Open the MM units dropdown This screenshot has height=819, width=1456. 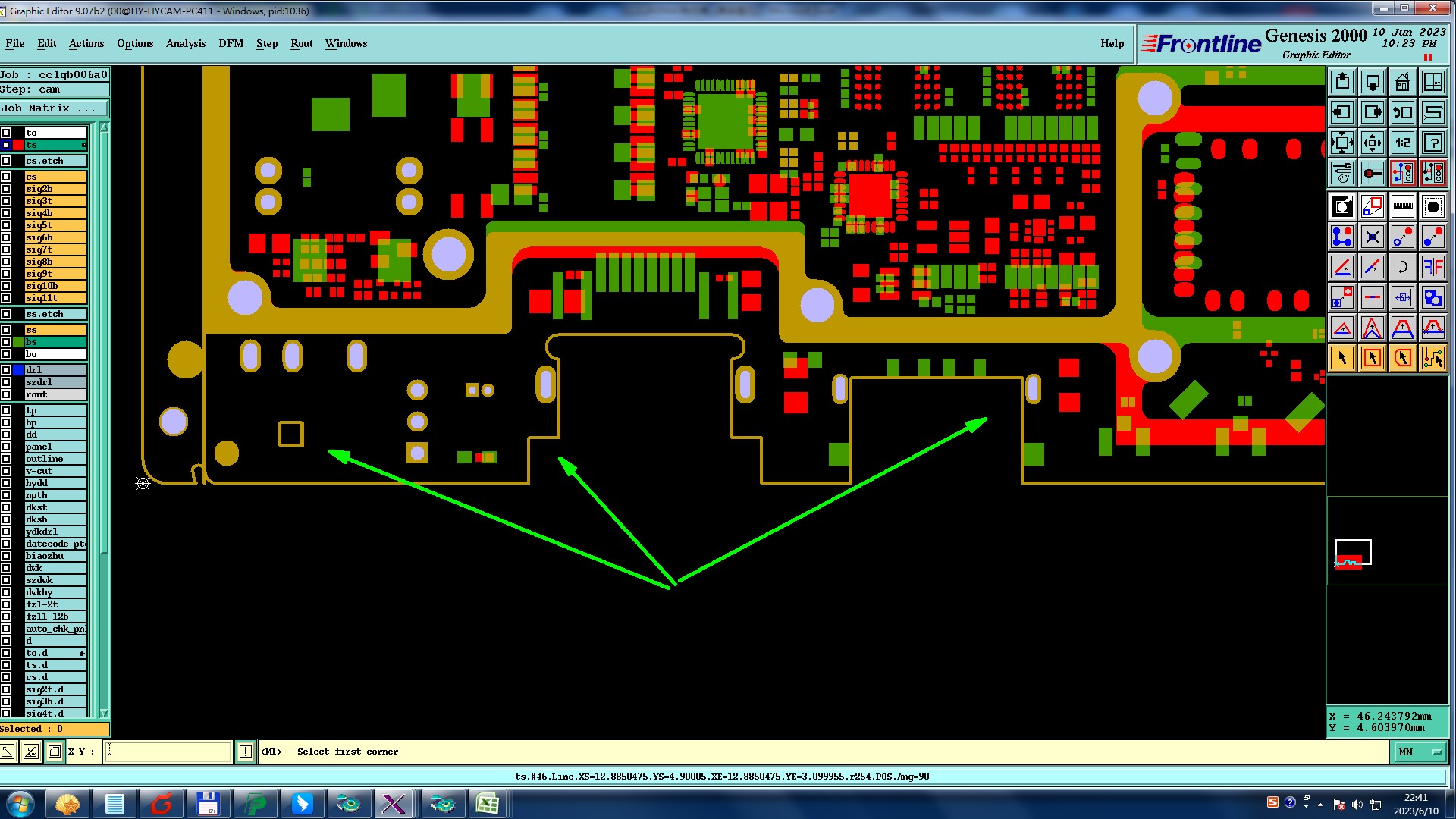tap(1420, 752)
